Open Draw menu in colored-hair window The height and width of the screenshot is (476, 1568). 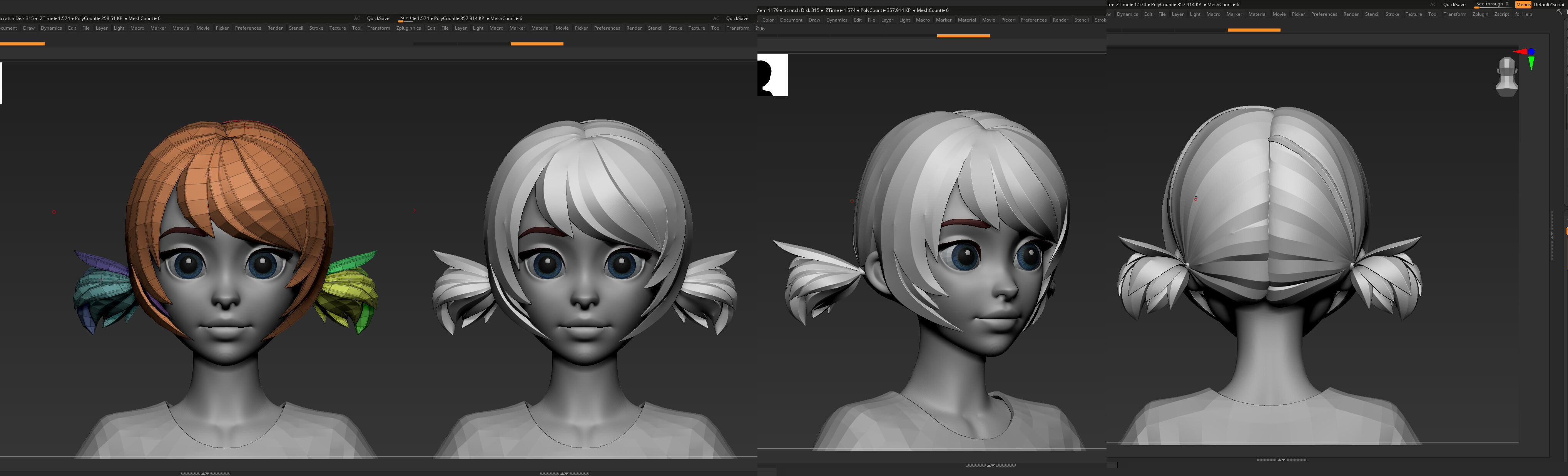tap(28, 28)
